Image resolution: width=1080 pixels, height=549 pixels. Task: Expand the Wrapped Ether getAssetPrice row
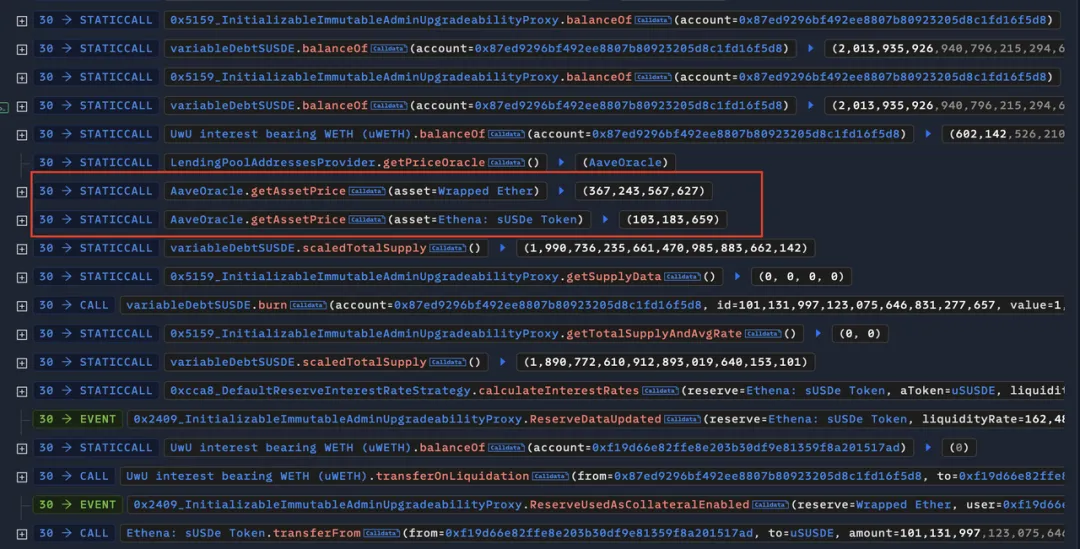[x=22, y=192]
